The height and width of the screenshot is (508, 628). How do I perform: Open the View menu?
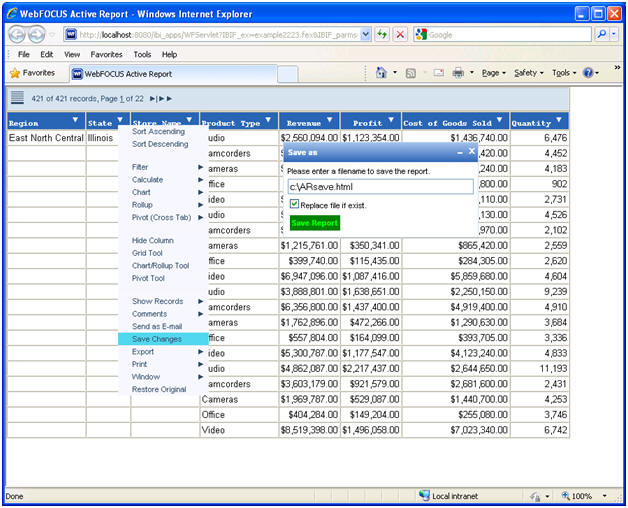pos(72,54)
